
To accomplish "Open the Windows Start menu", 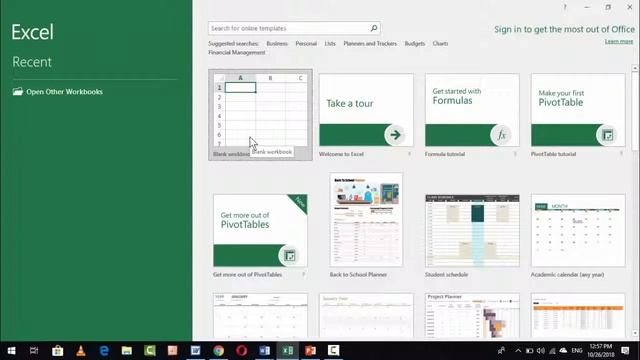I will 11,351.
